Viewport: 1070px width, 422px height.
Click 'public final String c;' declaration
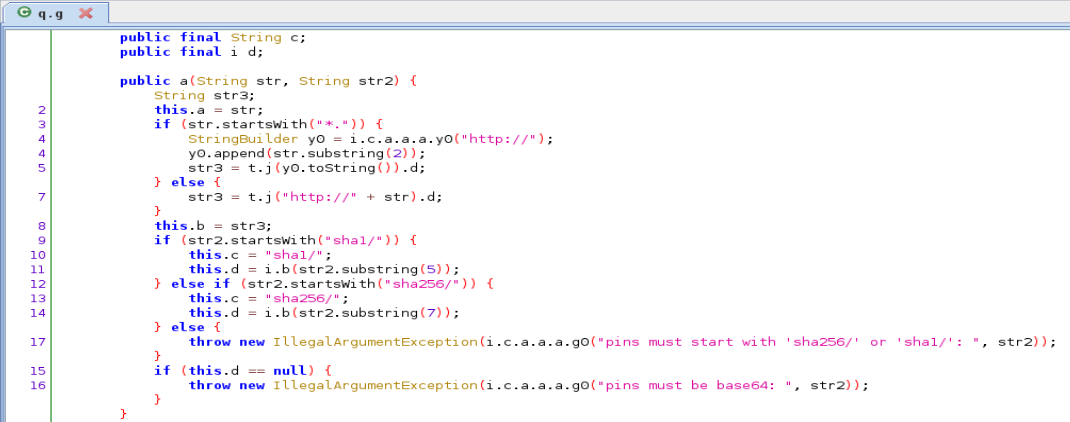point(213,38)
